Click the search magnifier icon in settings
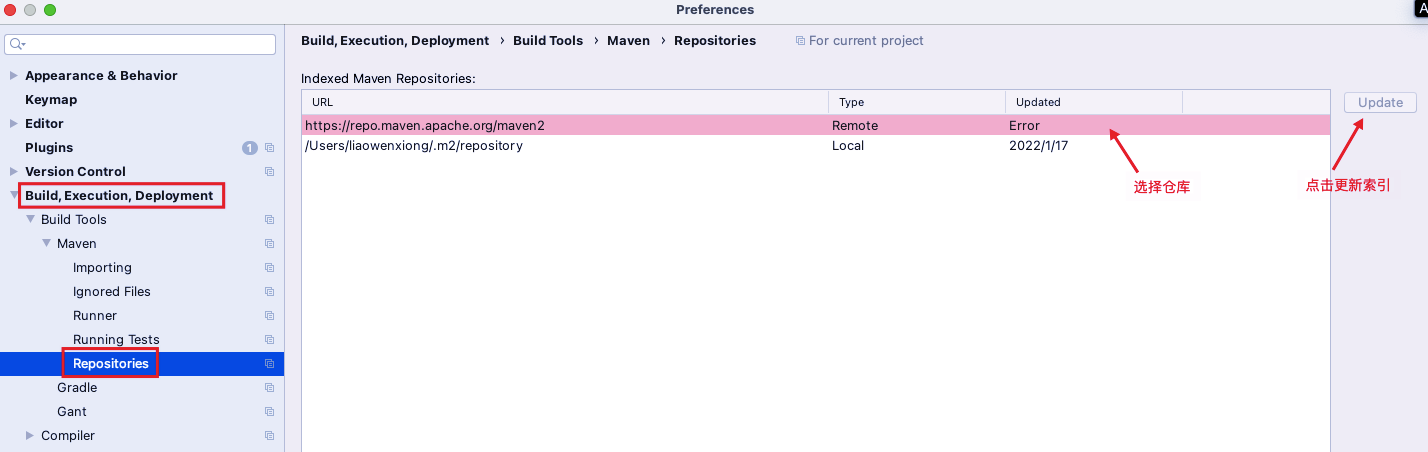This screenshot has height=452, width=1428. (x=17, y=45)
